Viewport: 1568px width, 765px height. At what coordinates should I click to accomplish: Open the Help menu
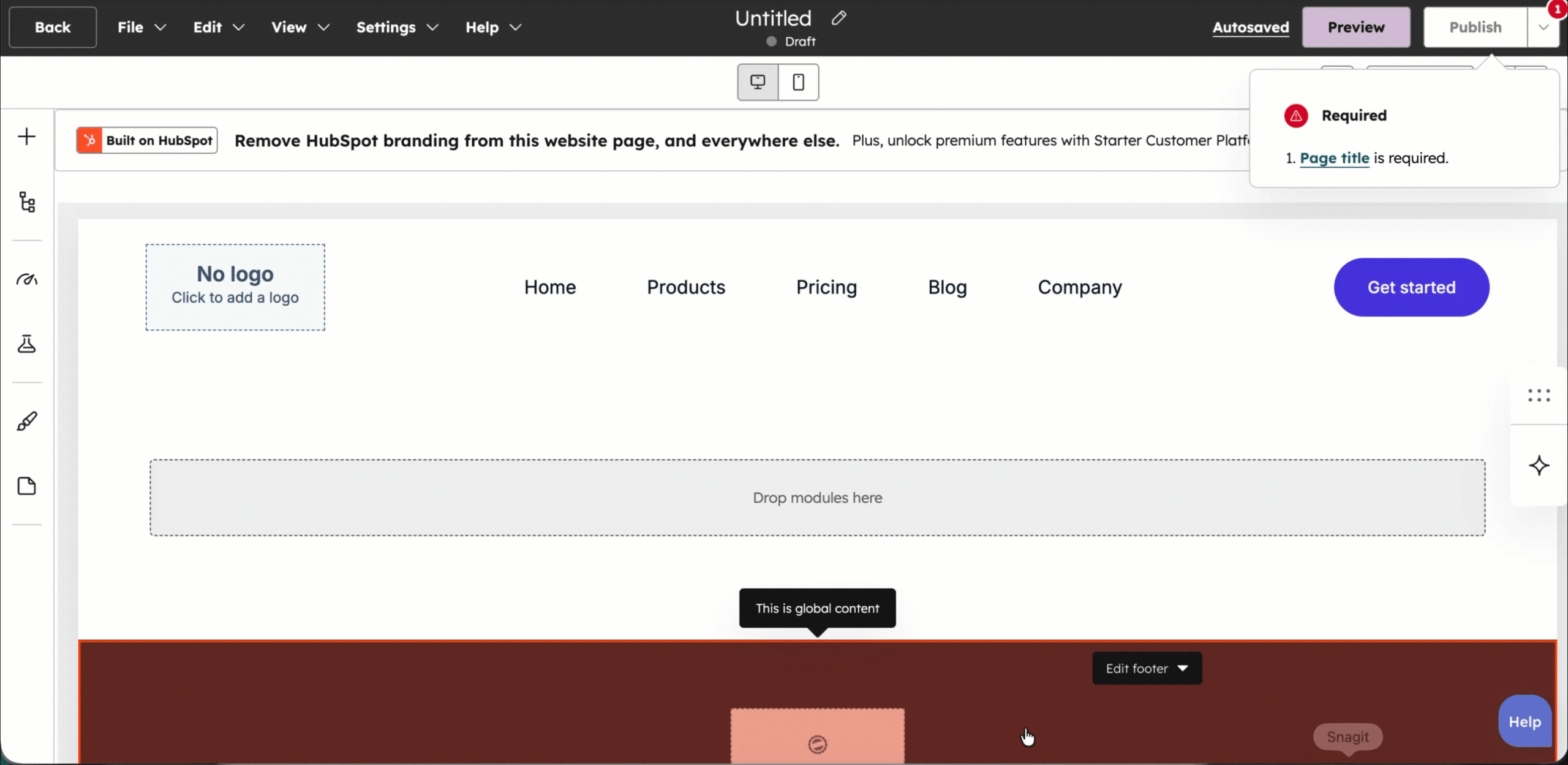(493, 28)
